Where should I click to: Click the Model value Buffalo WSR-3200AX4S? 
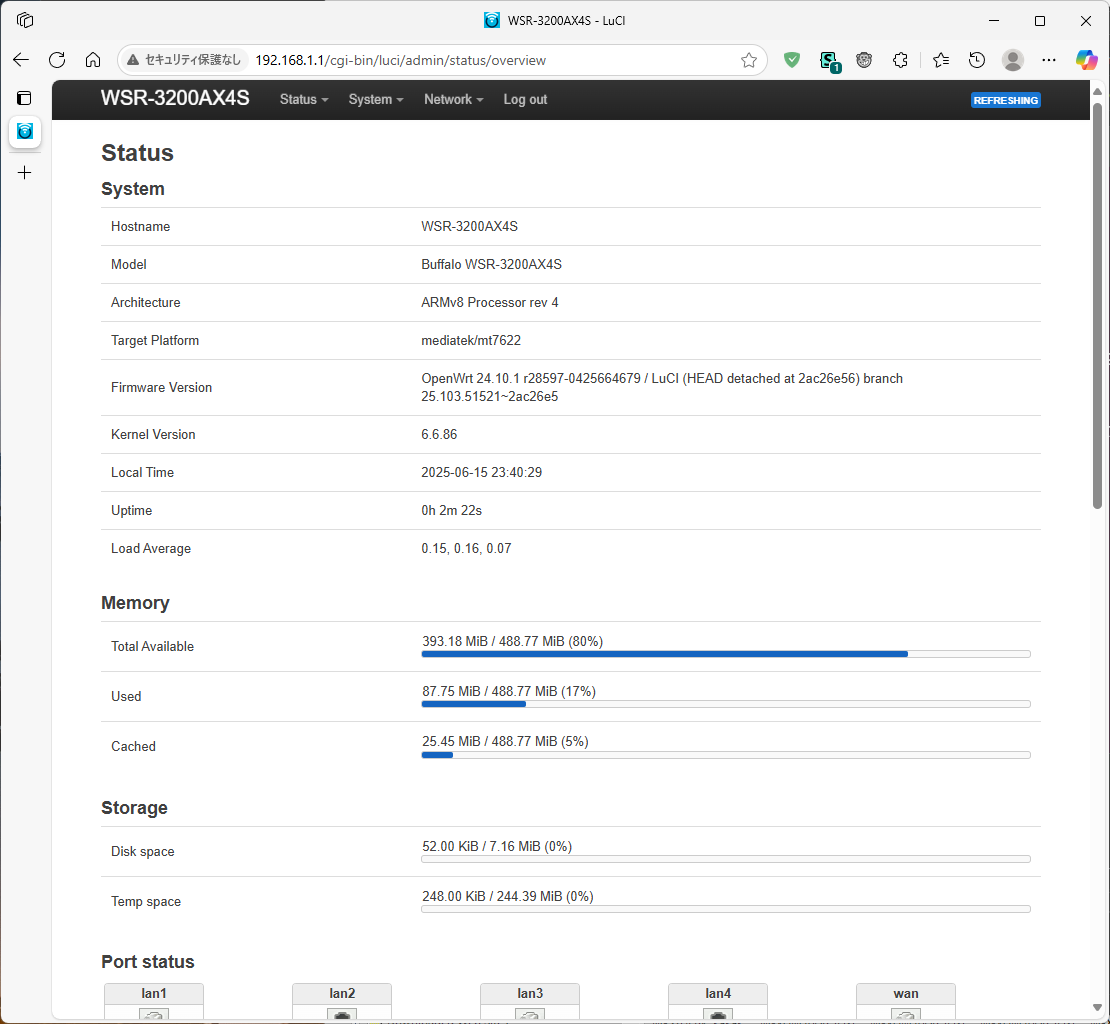coord(491,265)
